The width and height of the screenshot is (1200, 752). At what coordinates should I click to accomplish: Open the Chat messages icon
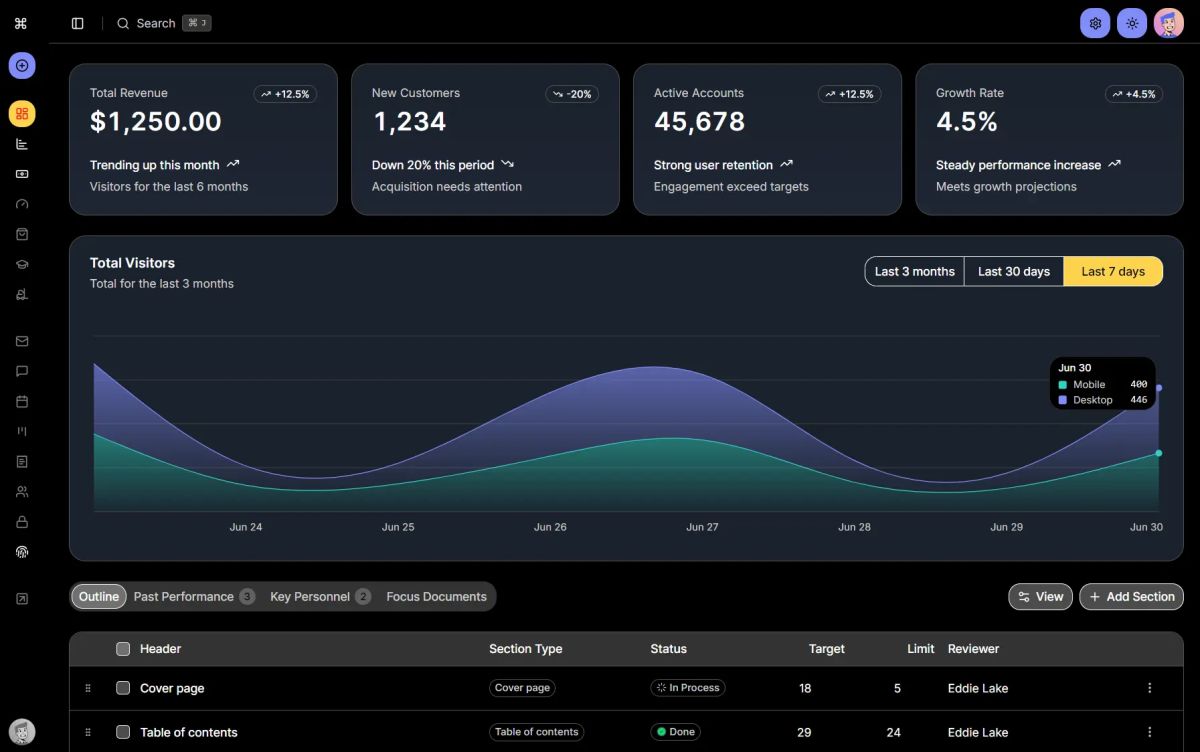(21, 371)
